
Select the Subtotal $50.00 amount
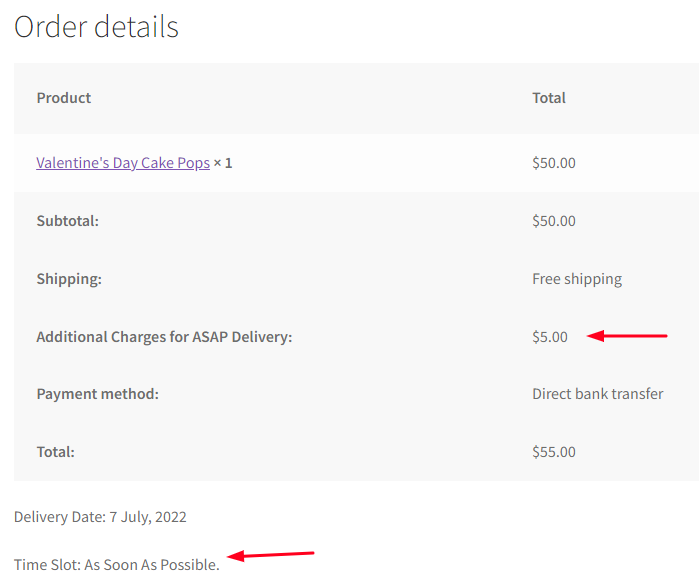pos(554,221)
